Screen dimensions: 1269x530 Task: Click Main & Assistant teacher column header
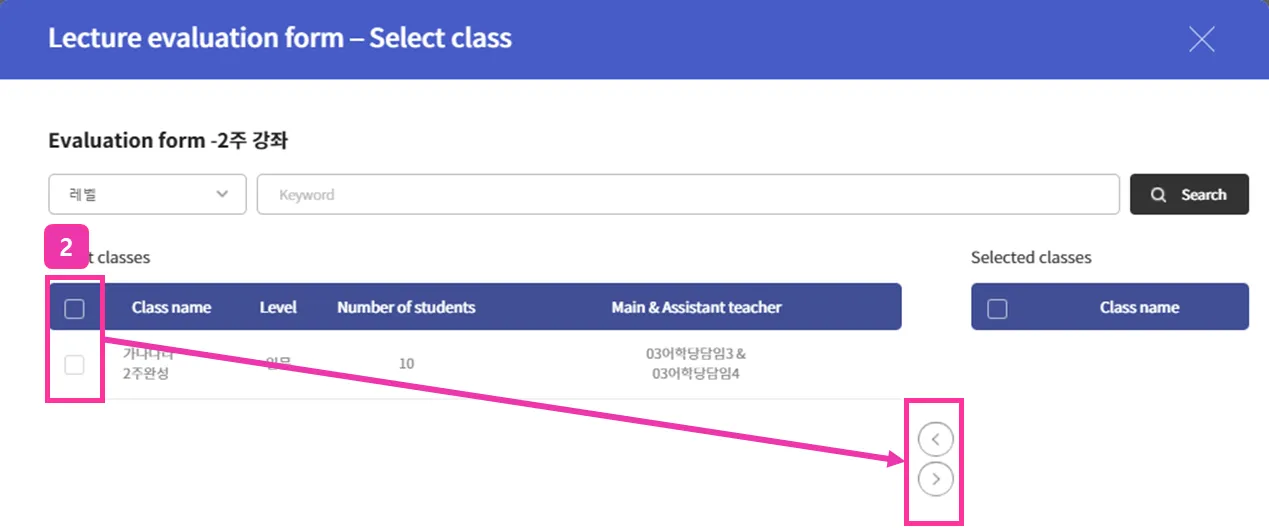pyautogui.click(x=696, y=307)
